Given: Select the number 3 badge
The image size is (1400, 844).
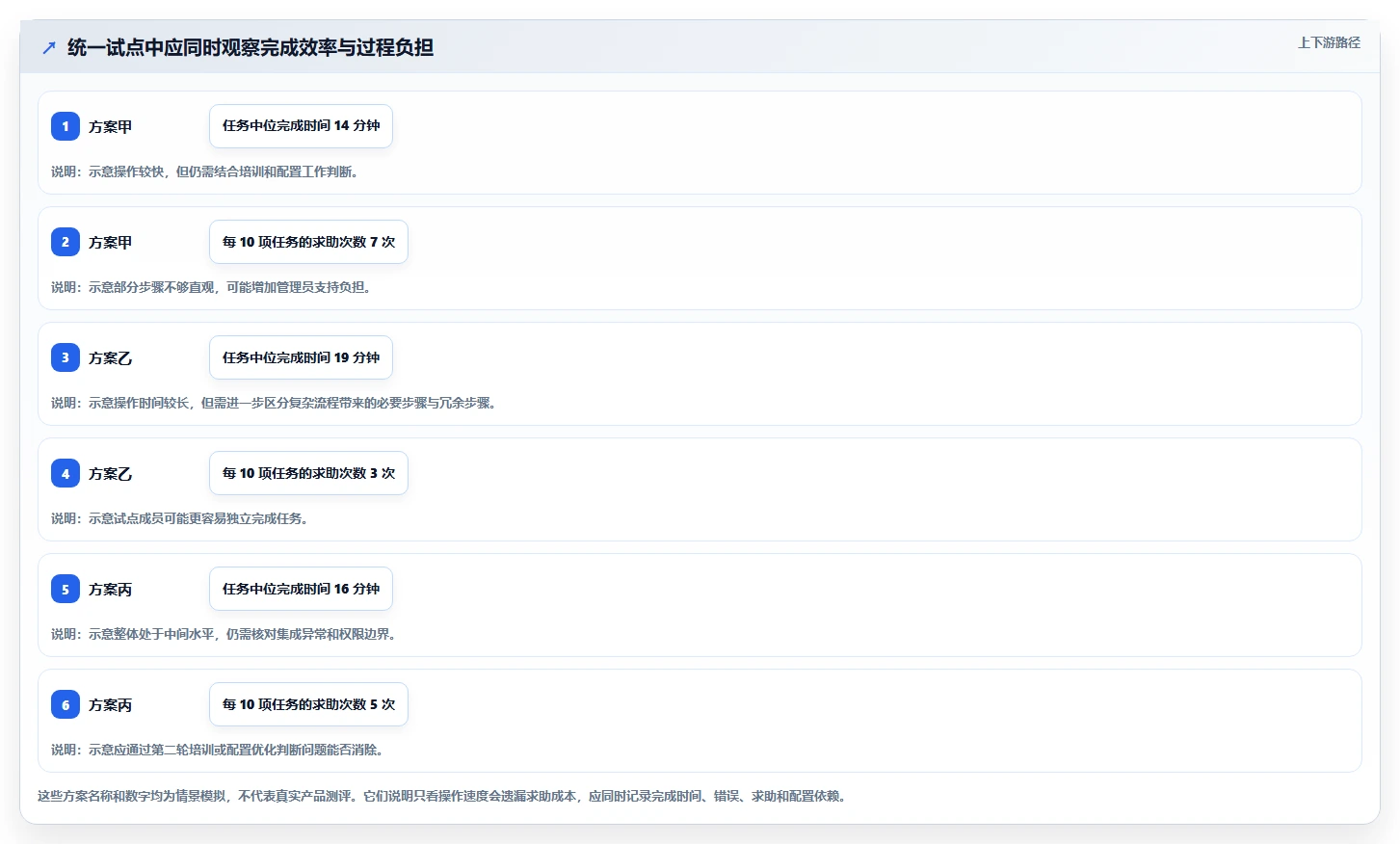Looking at the screenshot, I should [x=66, y=357].
